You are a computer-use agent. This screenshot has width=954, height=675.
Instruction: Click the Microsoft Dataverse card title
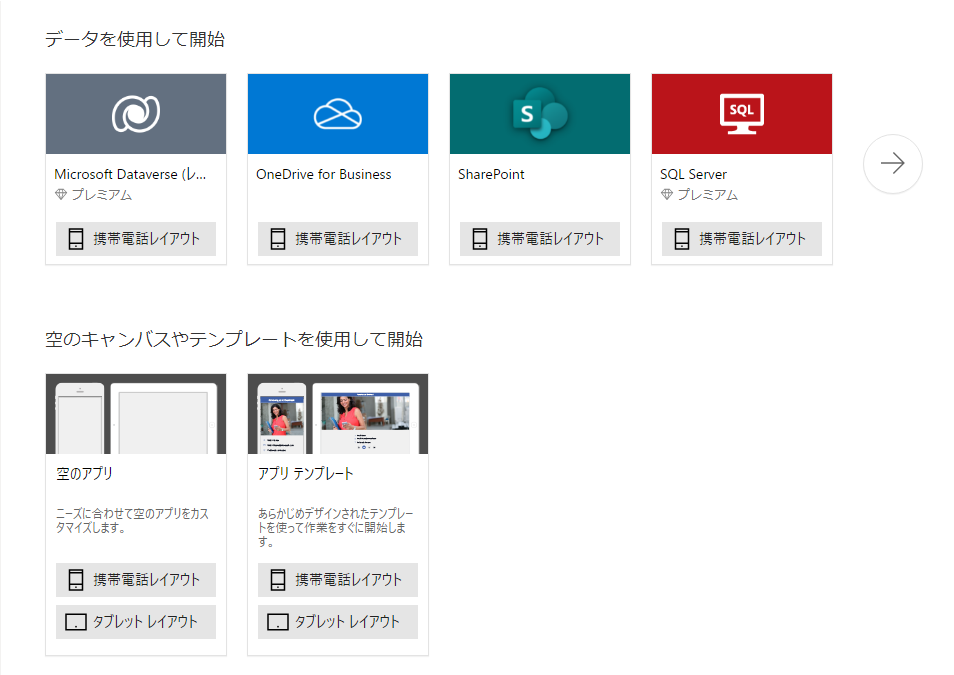coord(130,174)
